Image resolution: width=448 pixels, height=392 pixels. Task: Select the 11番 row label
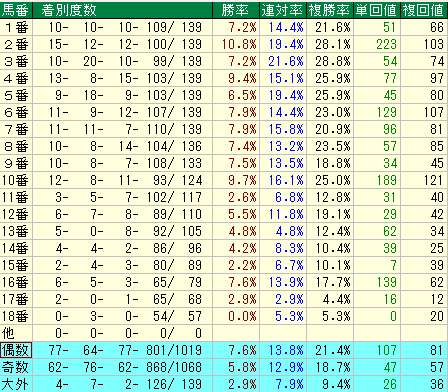[x=15, y=197]
